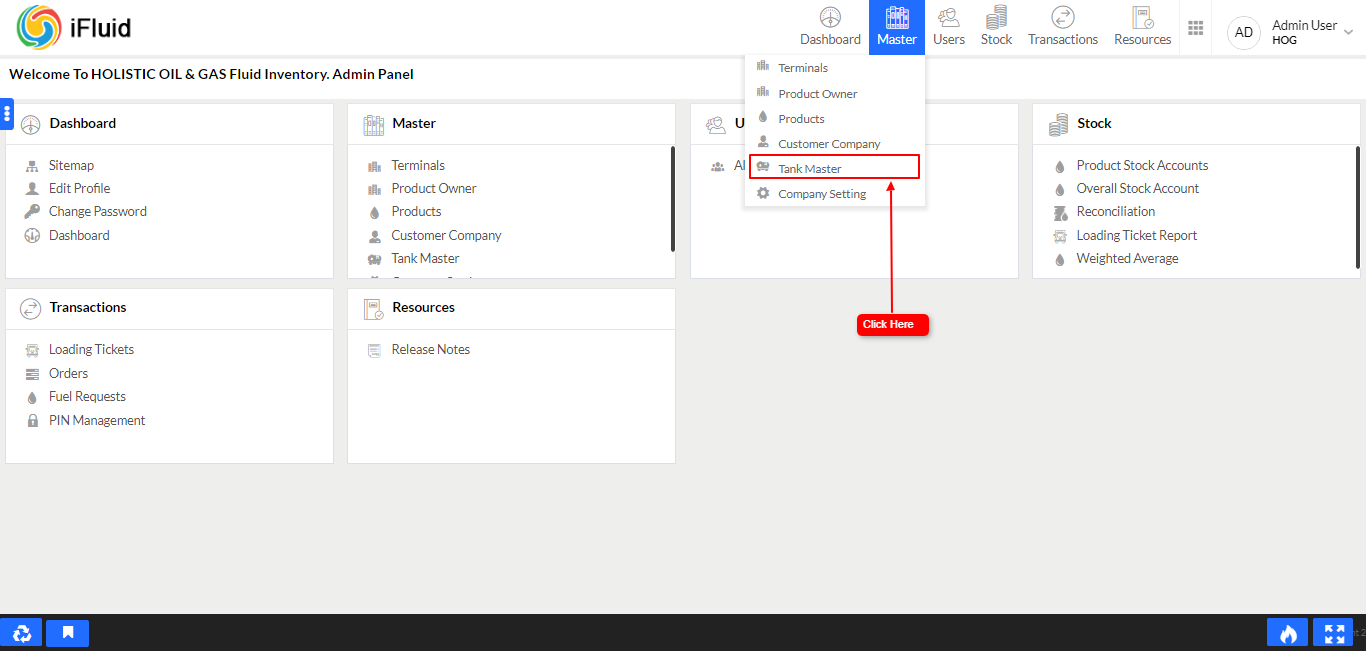Open Product Owner link in Master card
Image resolution: width=1366 pixels, height=651 pixels.
434,188
